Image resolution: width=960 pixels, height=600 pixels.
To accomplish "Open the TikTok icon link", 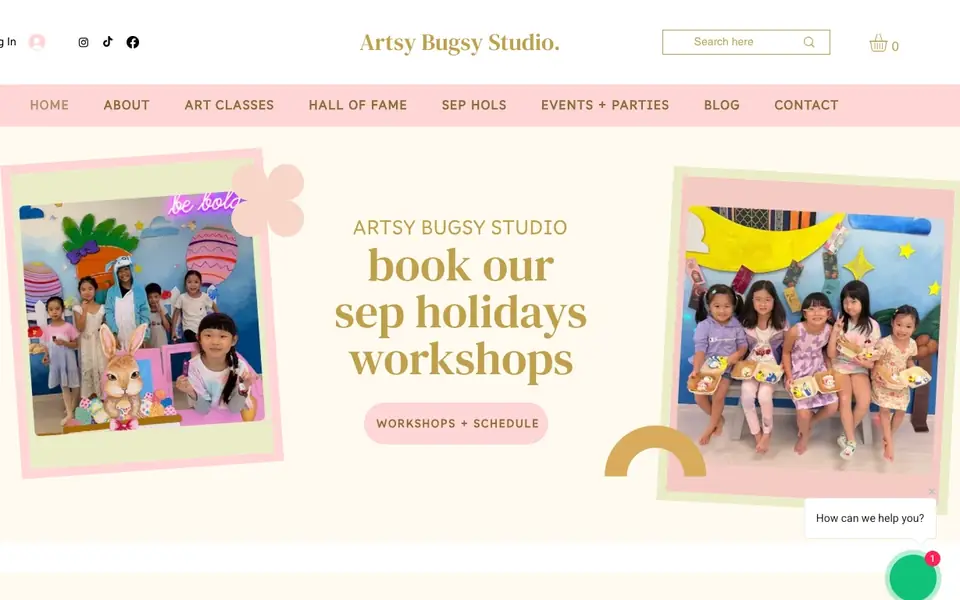I will coord(108,42).
